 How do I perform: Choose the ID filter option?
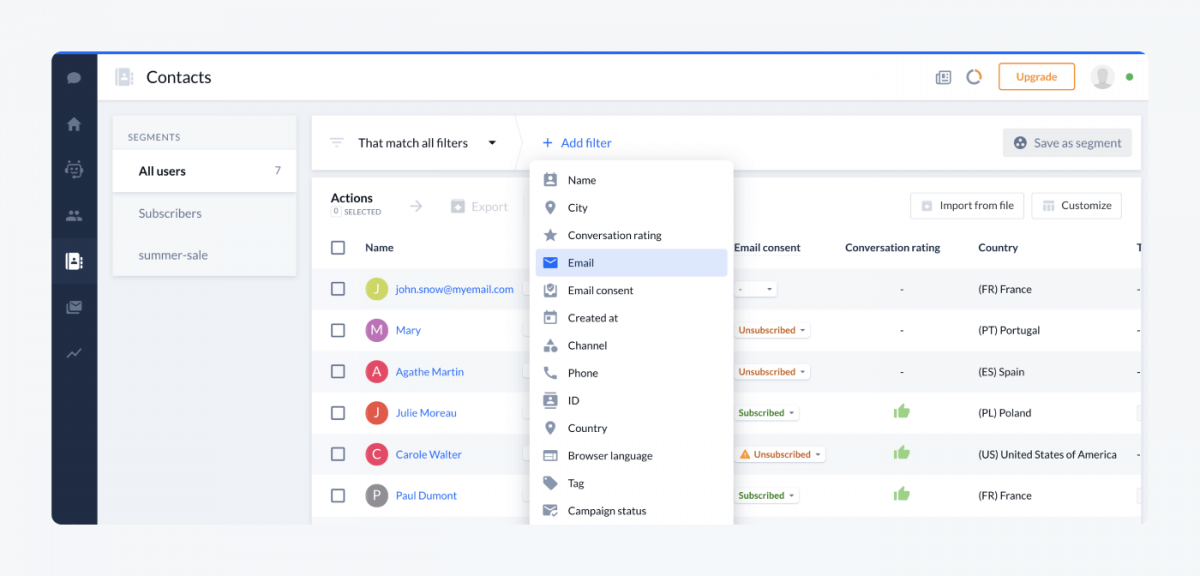pos(631,400)
